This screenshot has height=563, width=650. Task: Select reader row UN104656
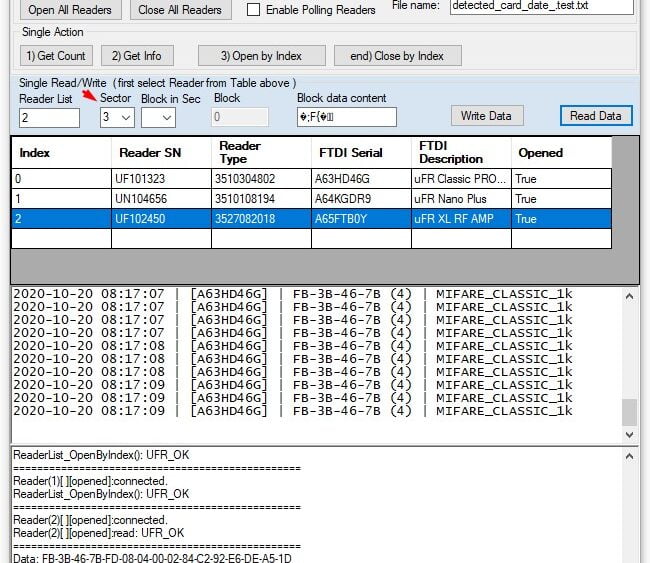[311, 199]
